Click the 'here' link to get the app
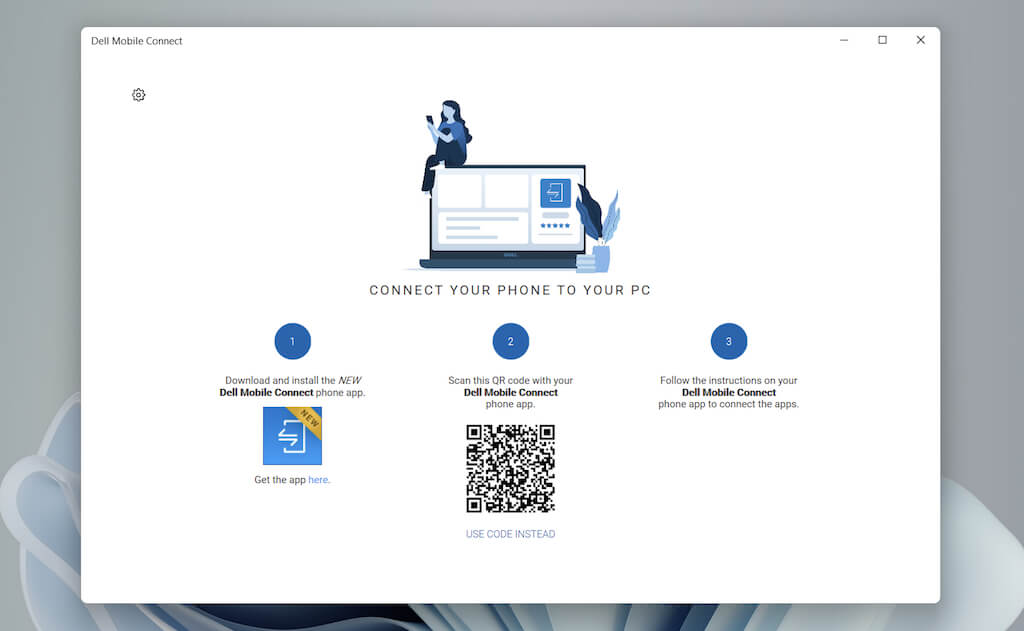1024x631 pixels. 318,479
